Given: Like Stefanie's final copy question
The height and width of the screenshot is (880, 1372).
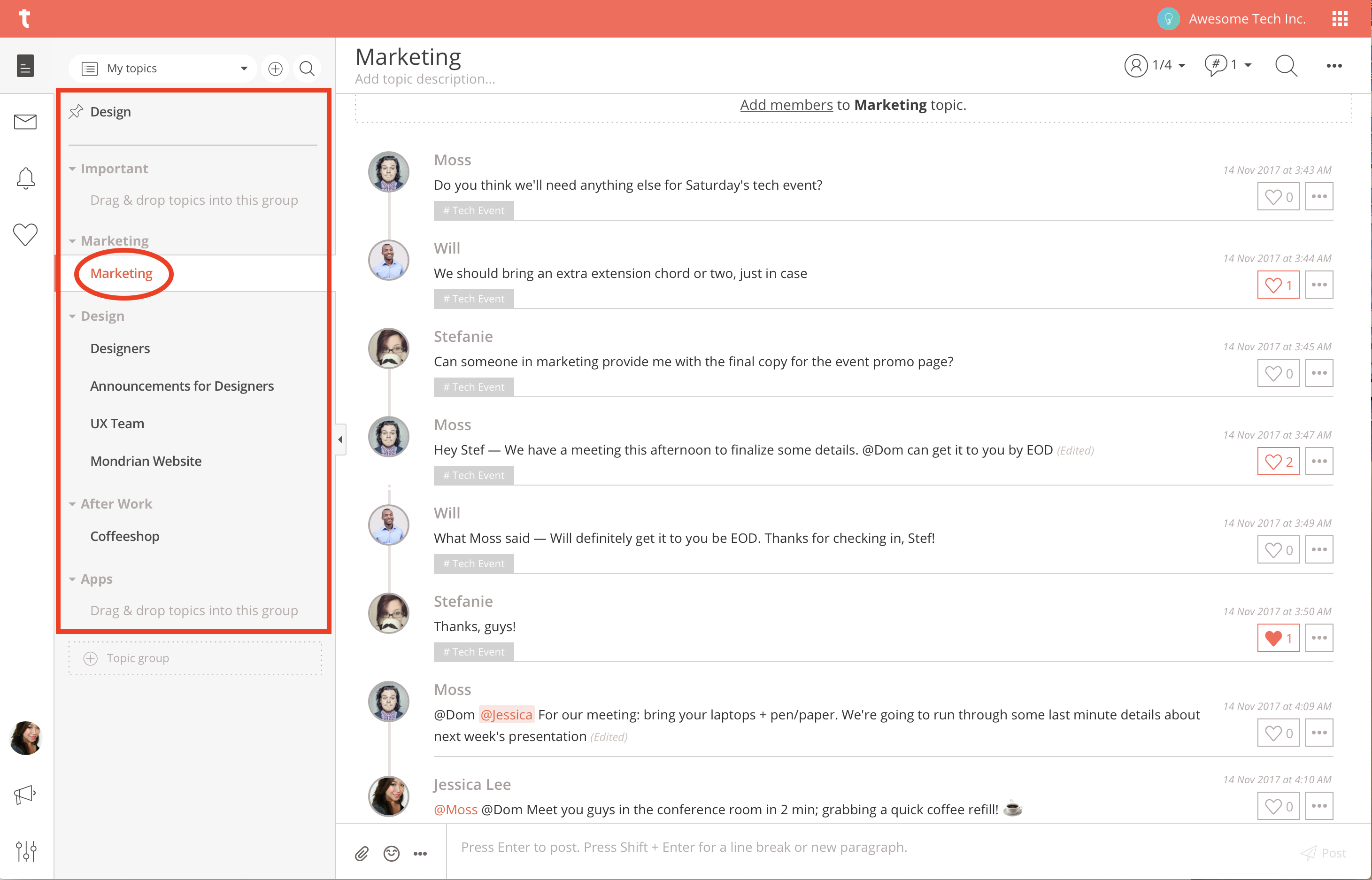Looking at the screenshot, I should (x=1278, y=373).
